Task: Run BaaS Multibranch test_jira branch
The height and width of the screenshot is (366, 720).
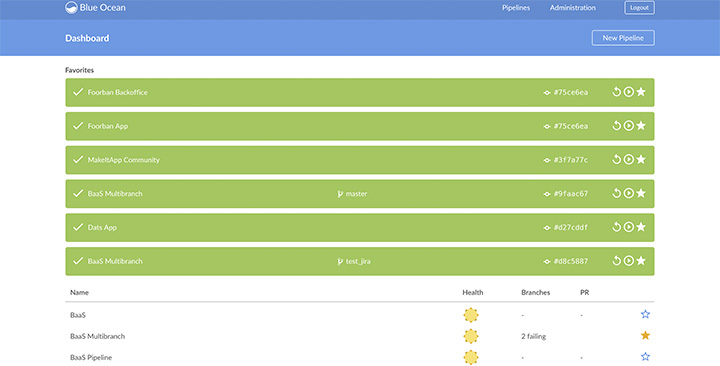Action: [629, 261]
